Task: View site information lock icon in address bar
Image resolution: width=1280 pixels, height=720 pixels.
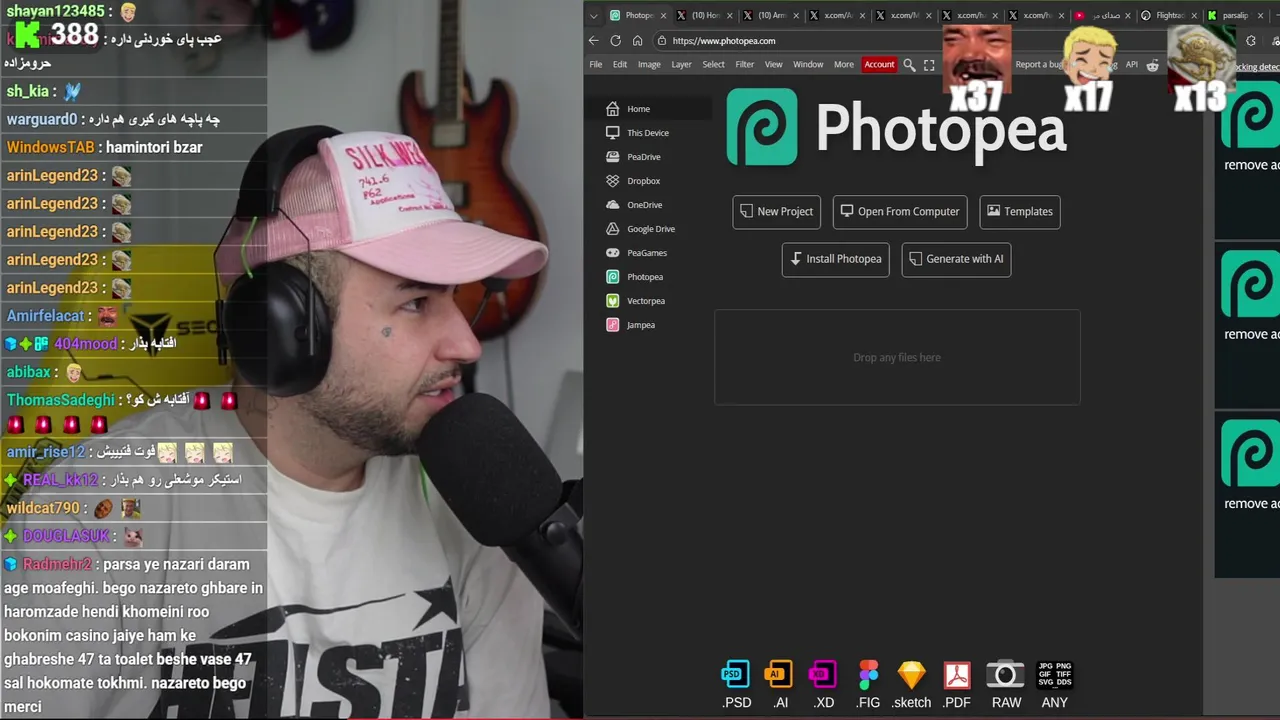Action: click(662, 41)
